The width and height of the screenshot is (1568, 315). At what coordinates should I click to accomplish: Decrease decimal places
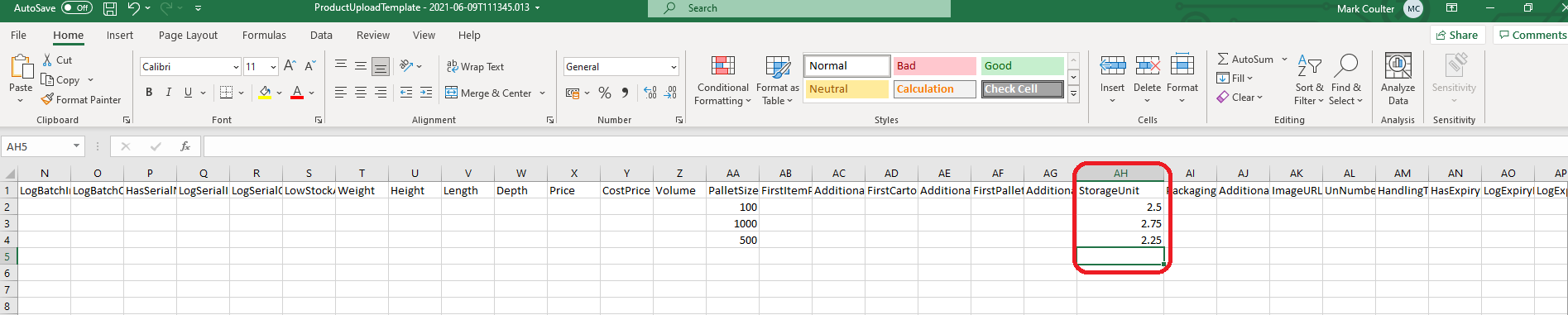[x=670, y=93]
